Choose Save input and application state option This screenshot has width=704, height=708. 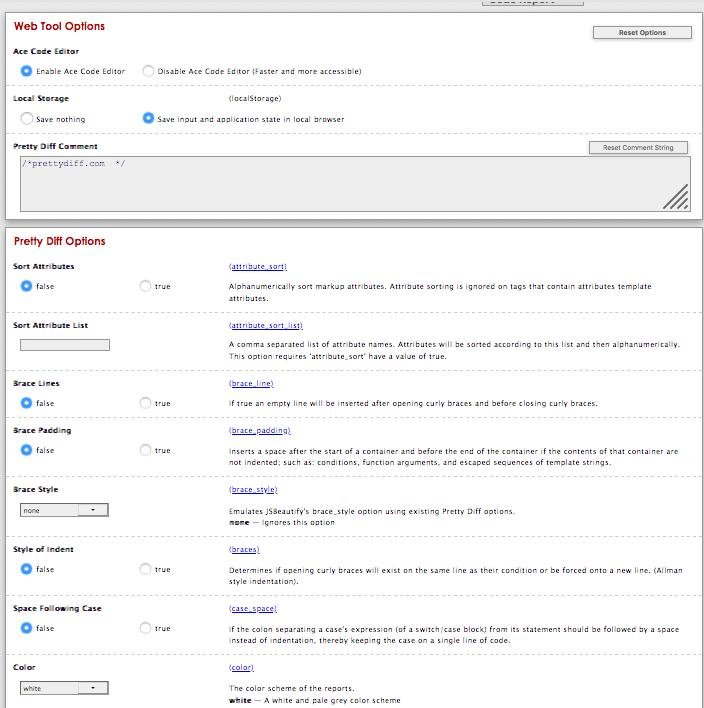coord(148,118)
